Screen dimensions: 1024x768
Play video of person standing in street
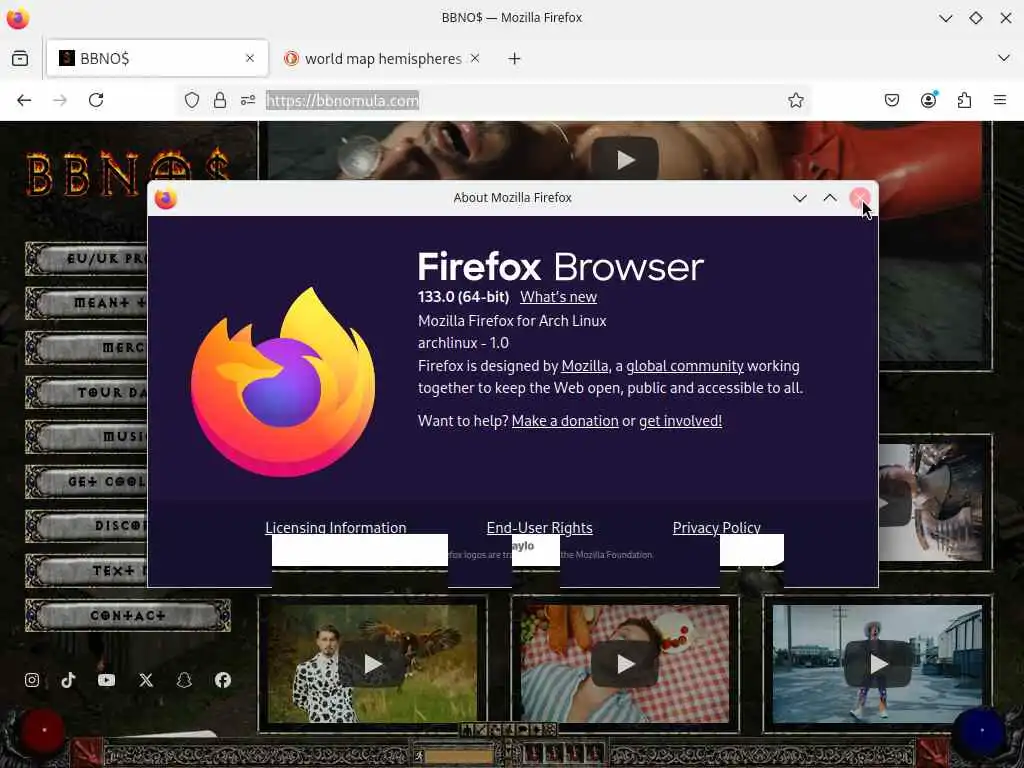878,664
